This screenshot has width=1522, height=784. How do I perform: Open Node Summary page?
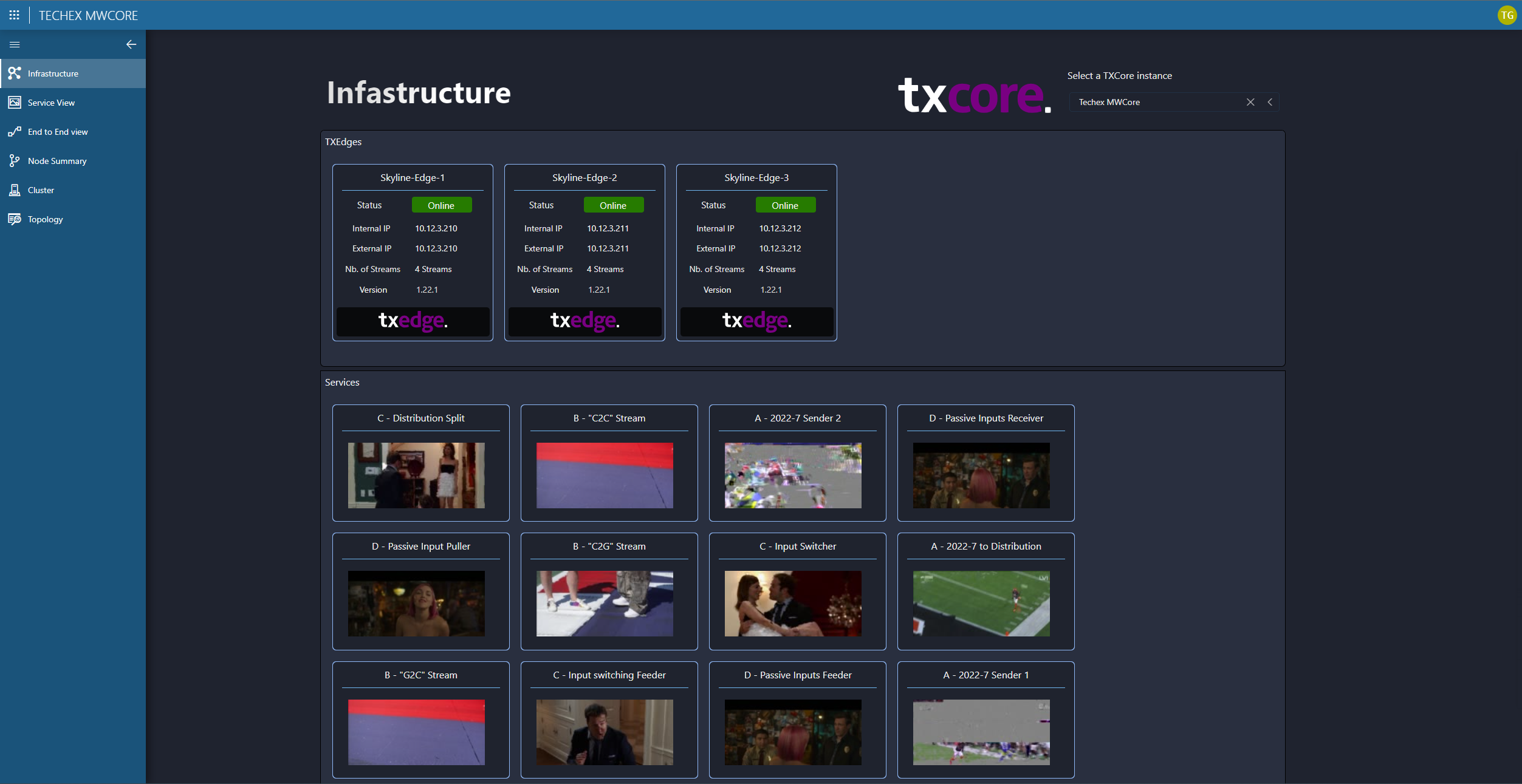pyautogui.click(x=73, y=161)
